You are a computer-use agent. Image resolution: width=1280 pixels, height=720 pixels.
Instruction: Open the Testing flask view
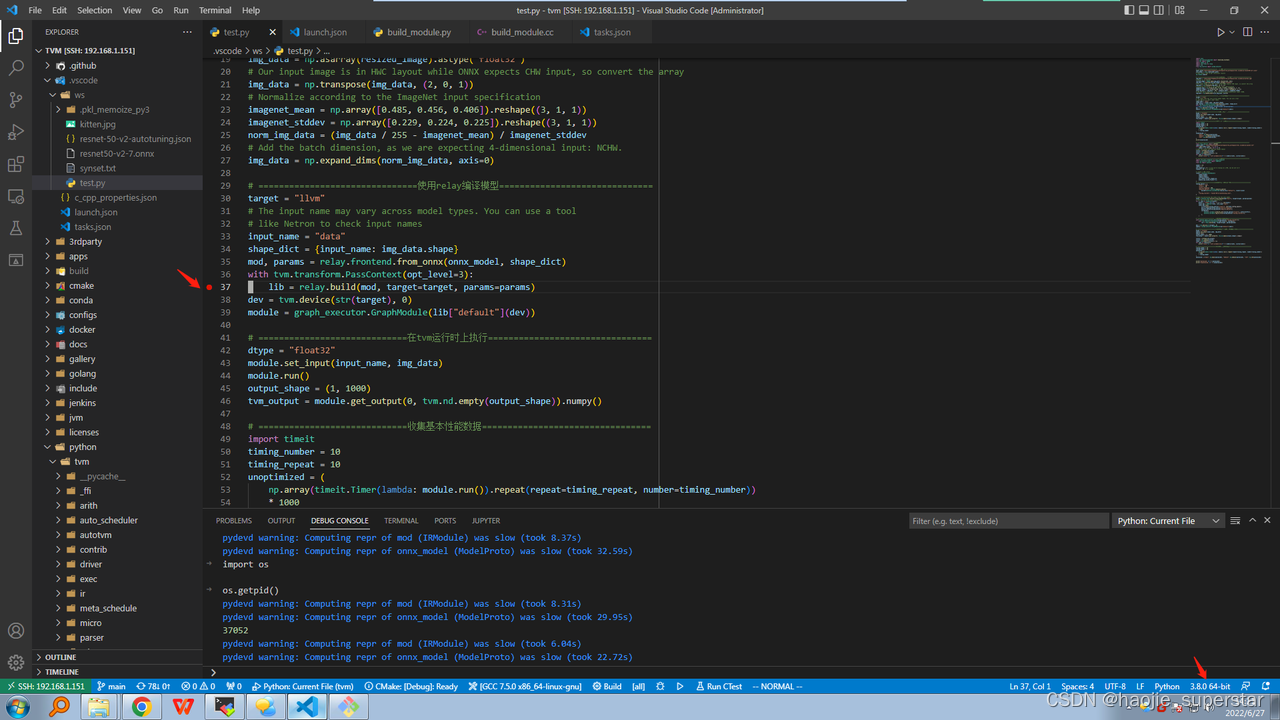(16, 228)
